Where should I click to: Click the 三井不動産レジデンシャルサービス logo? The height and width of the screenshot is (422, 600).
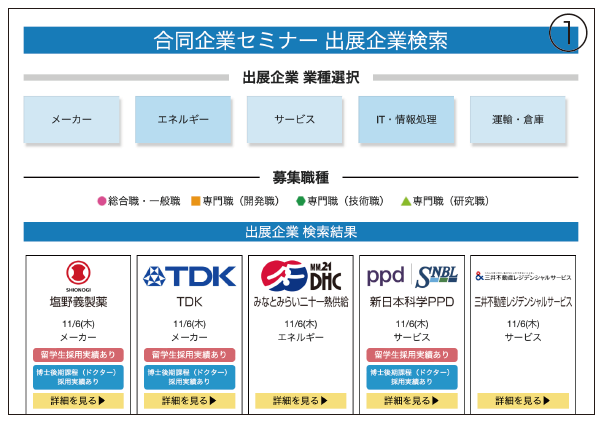(x=523, y=275)
